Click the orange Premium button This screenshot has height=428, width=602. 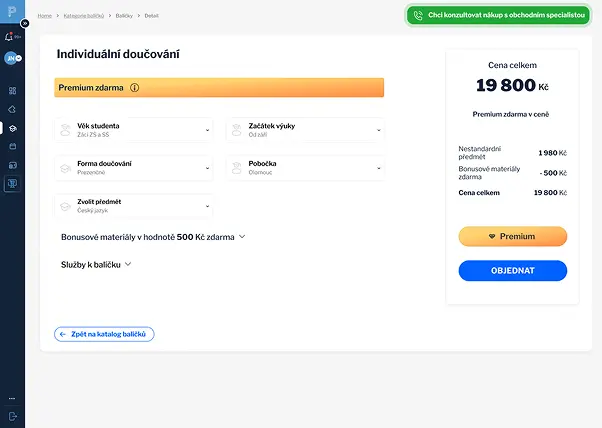pyautogui.click(x=513, y=236)
